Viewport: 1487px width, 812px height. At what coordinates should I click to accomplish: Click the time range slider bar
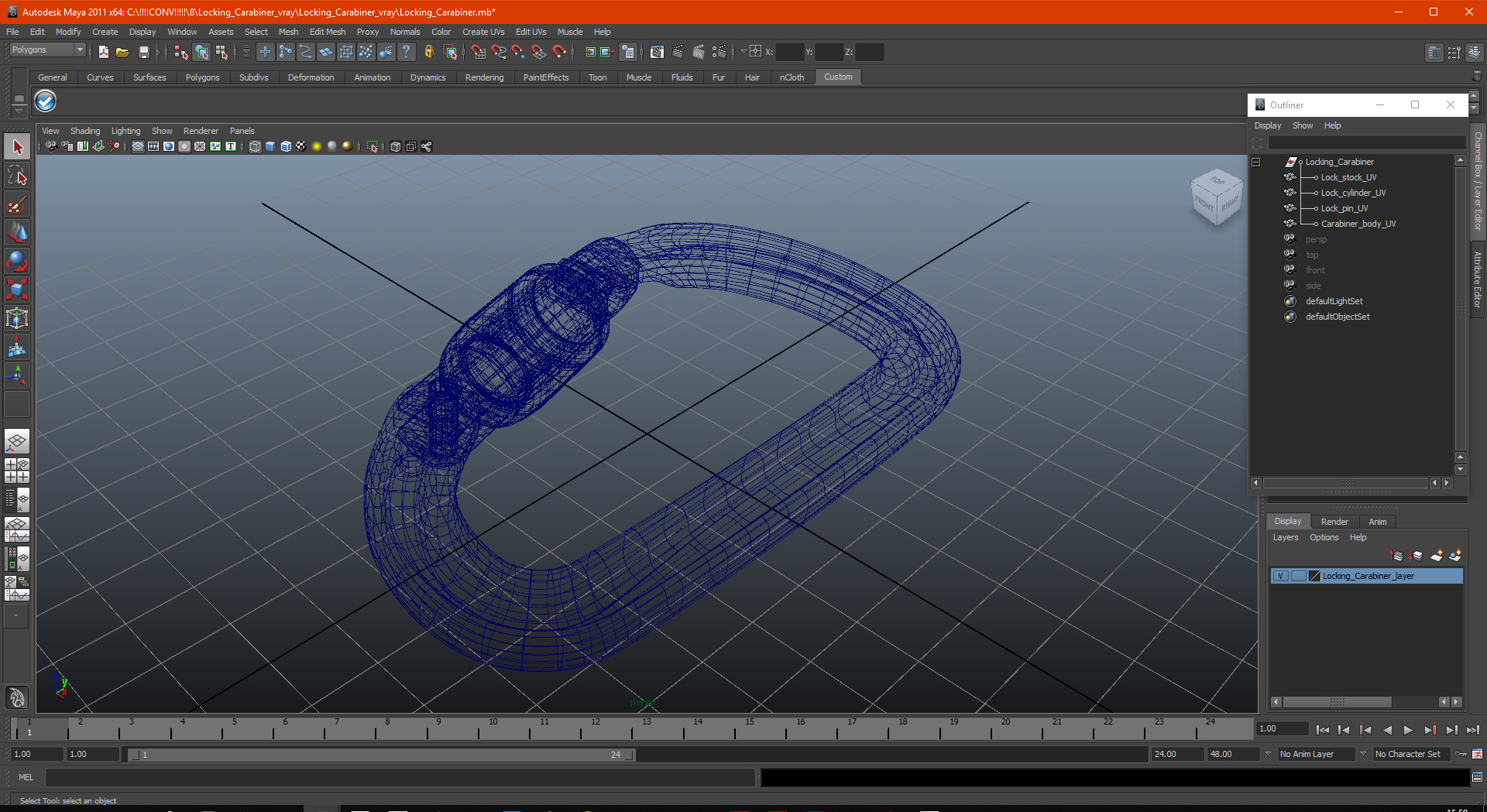coord(380,755)
